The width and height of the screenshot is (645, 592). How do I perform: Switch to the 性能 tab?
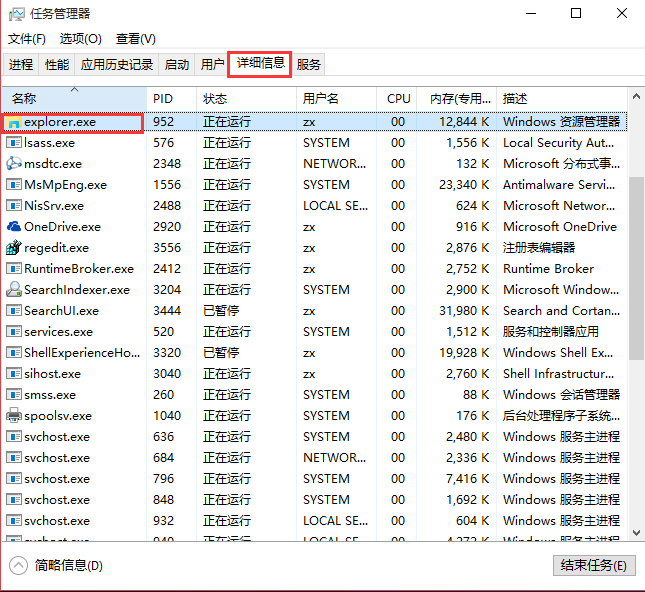tap(57, 65)
